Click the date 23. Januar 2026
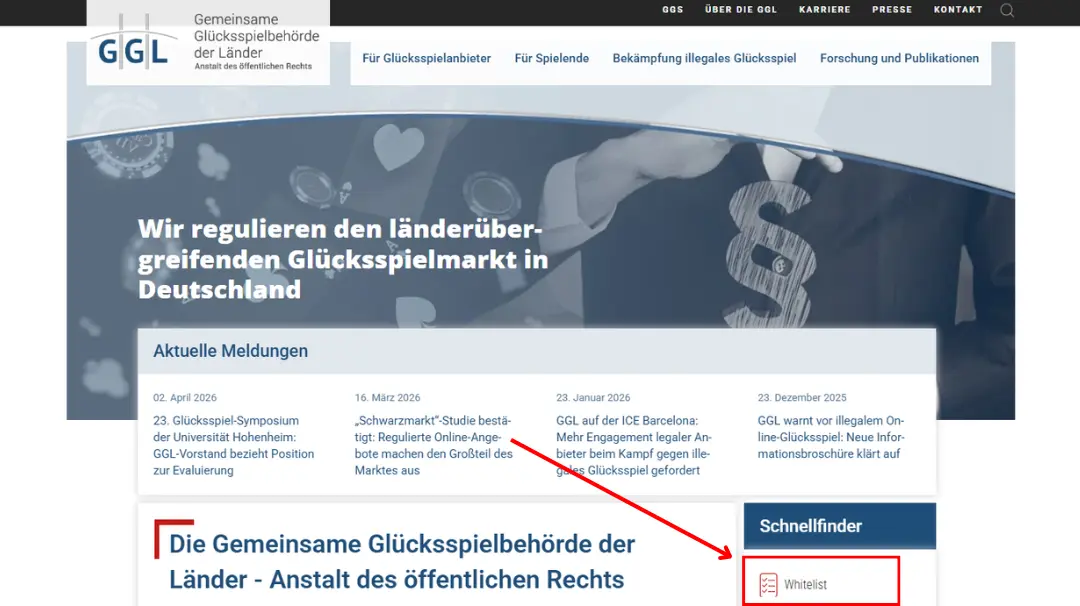This screenshot has width=1080, height=606. [593, 397]
